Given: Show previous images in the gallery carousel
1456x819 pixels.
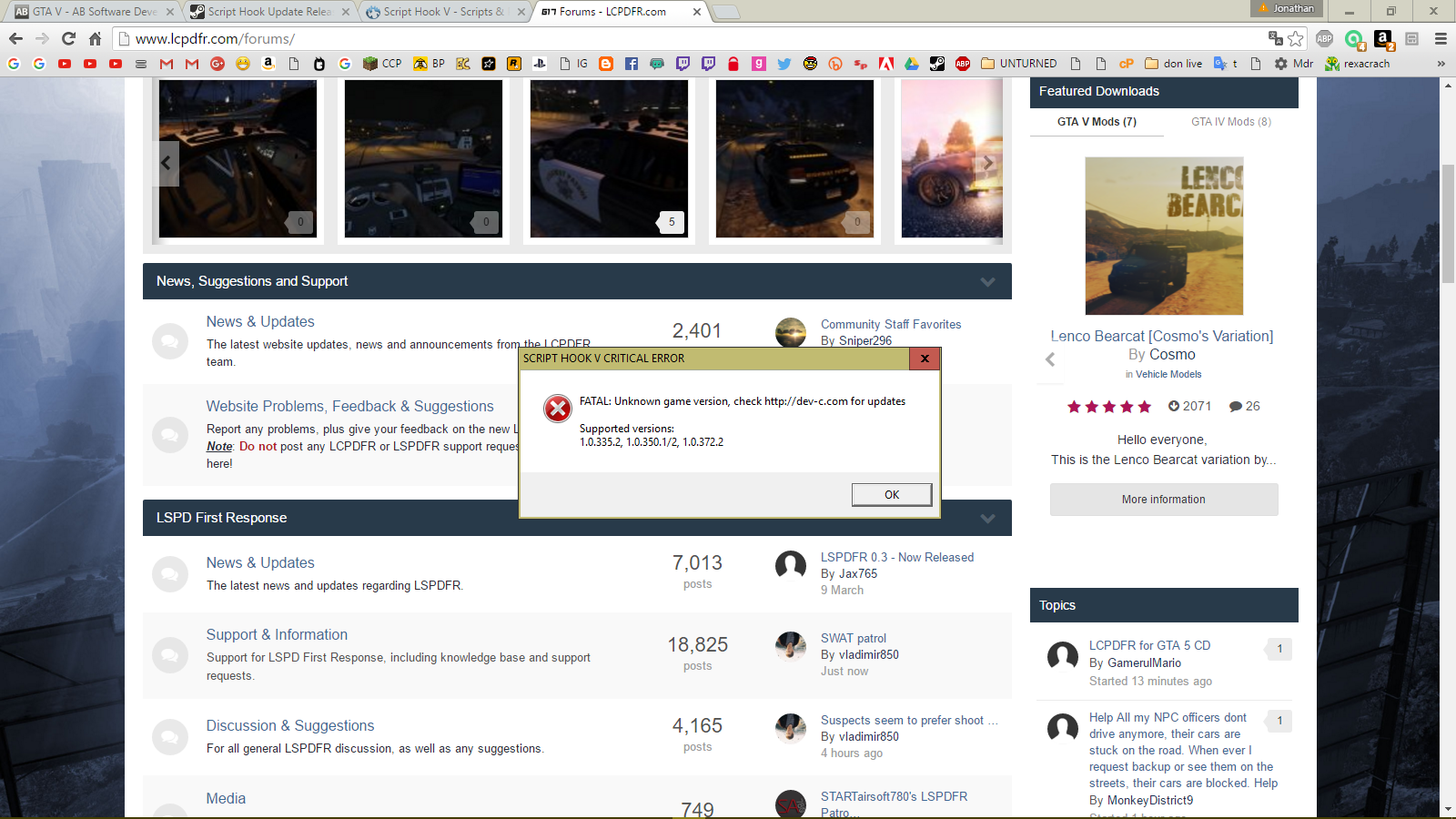Looking at the screenshot, I should point(166,163).
